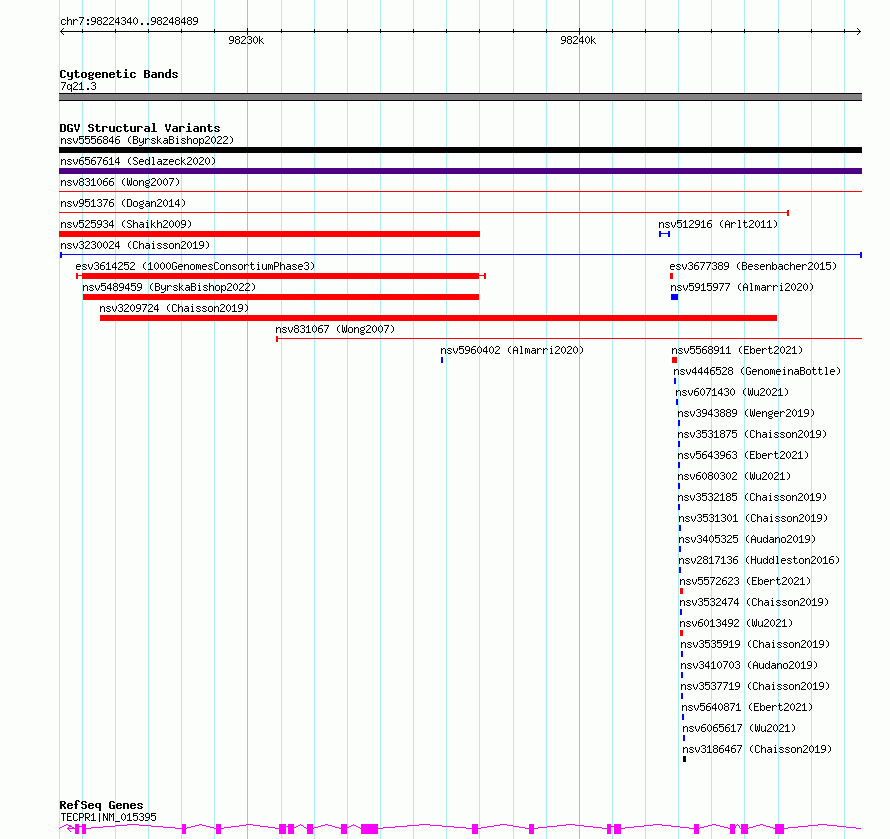This screenshot has width=890, height=839.
Task: Open nsv6567614 (Sedlazeck2020) variant label
Action: coord(138,161)
